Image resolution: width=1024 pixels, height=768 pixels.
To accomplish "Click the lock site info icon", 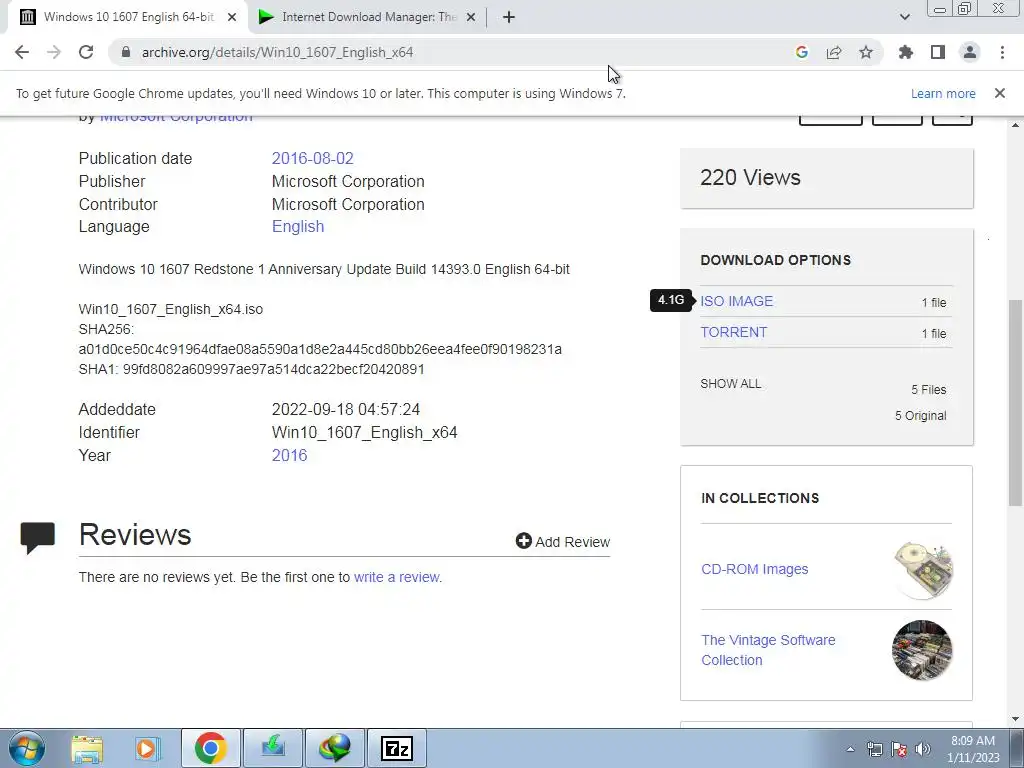I will (x=126, y=52).
